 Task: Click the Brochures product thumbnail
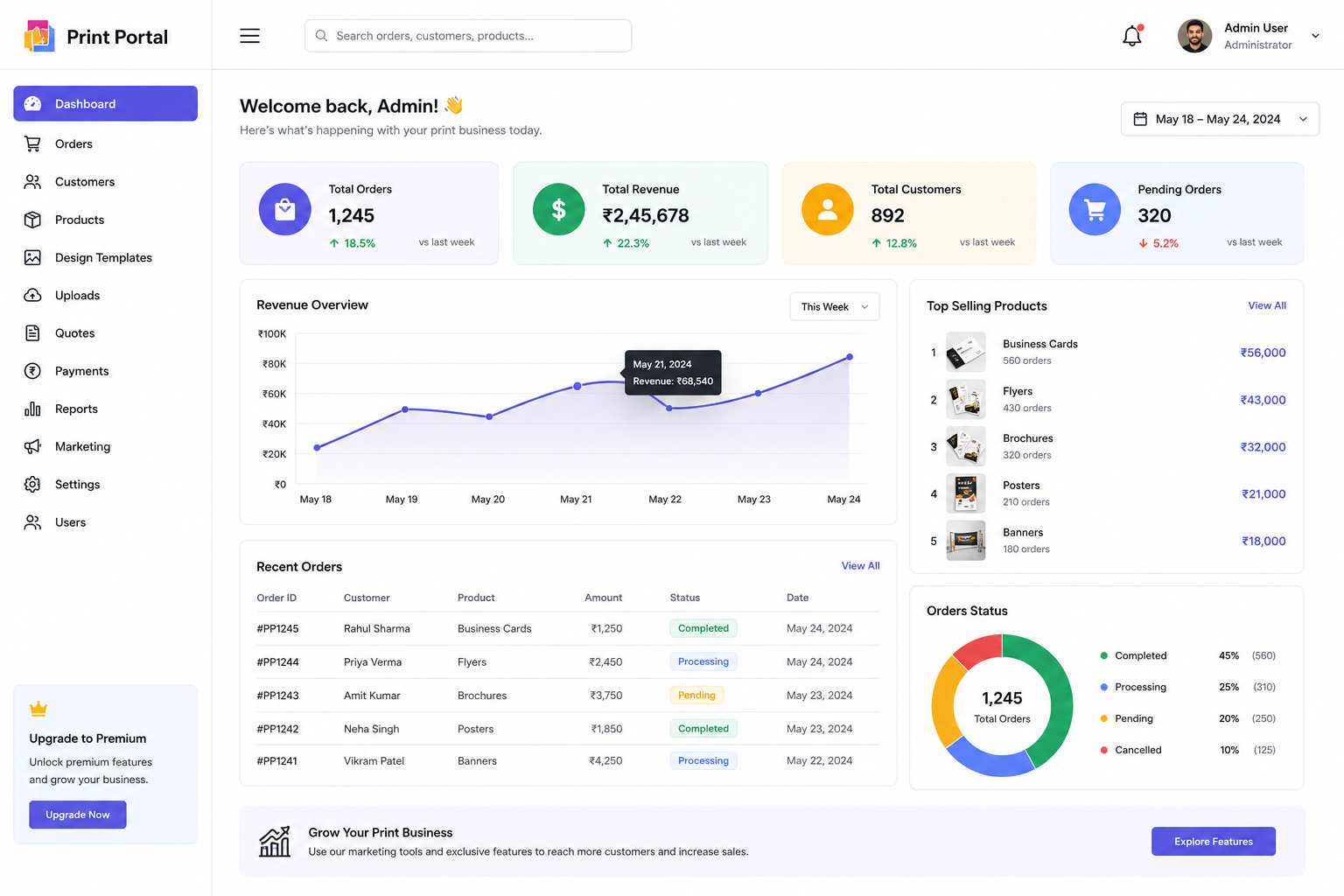coord(966,447)
